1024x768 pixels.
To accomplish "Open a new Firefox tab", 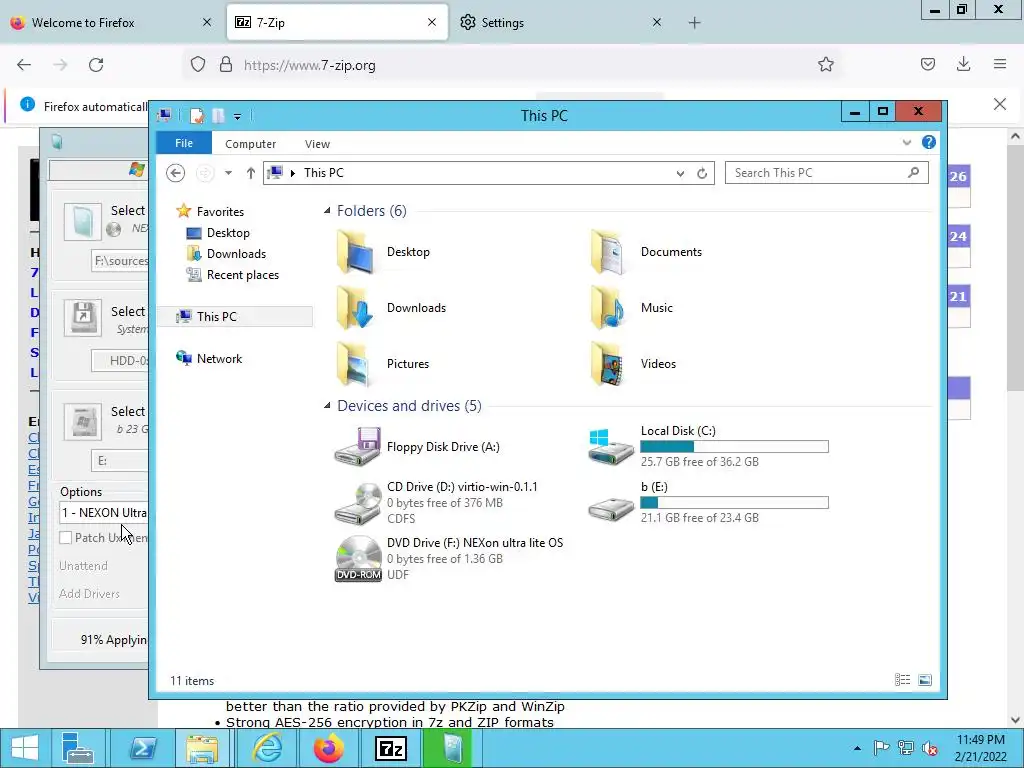I will click(x=694, y=23).
